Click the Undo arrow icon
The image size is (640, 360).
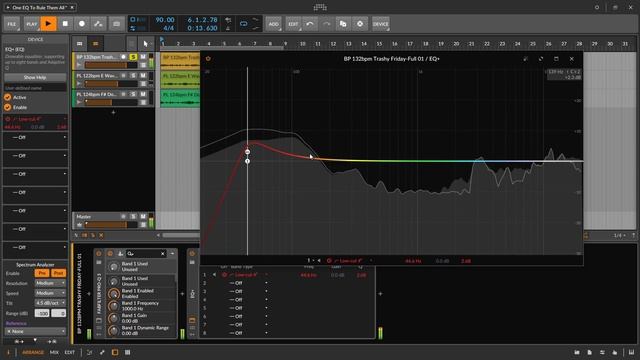pos(310,24)
